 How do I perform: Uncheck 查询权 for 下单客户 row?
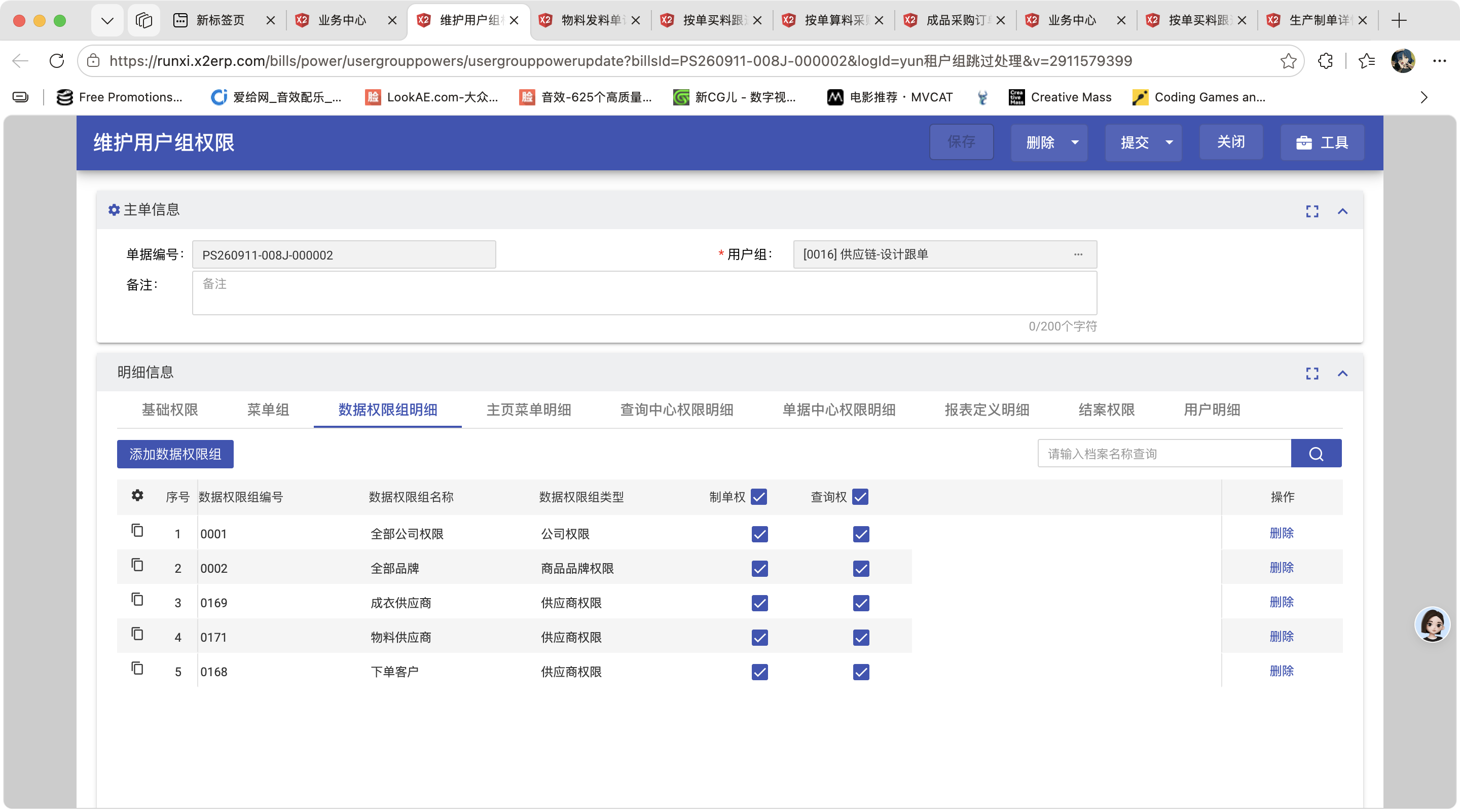pyautogui.click(x=861, y=672)
